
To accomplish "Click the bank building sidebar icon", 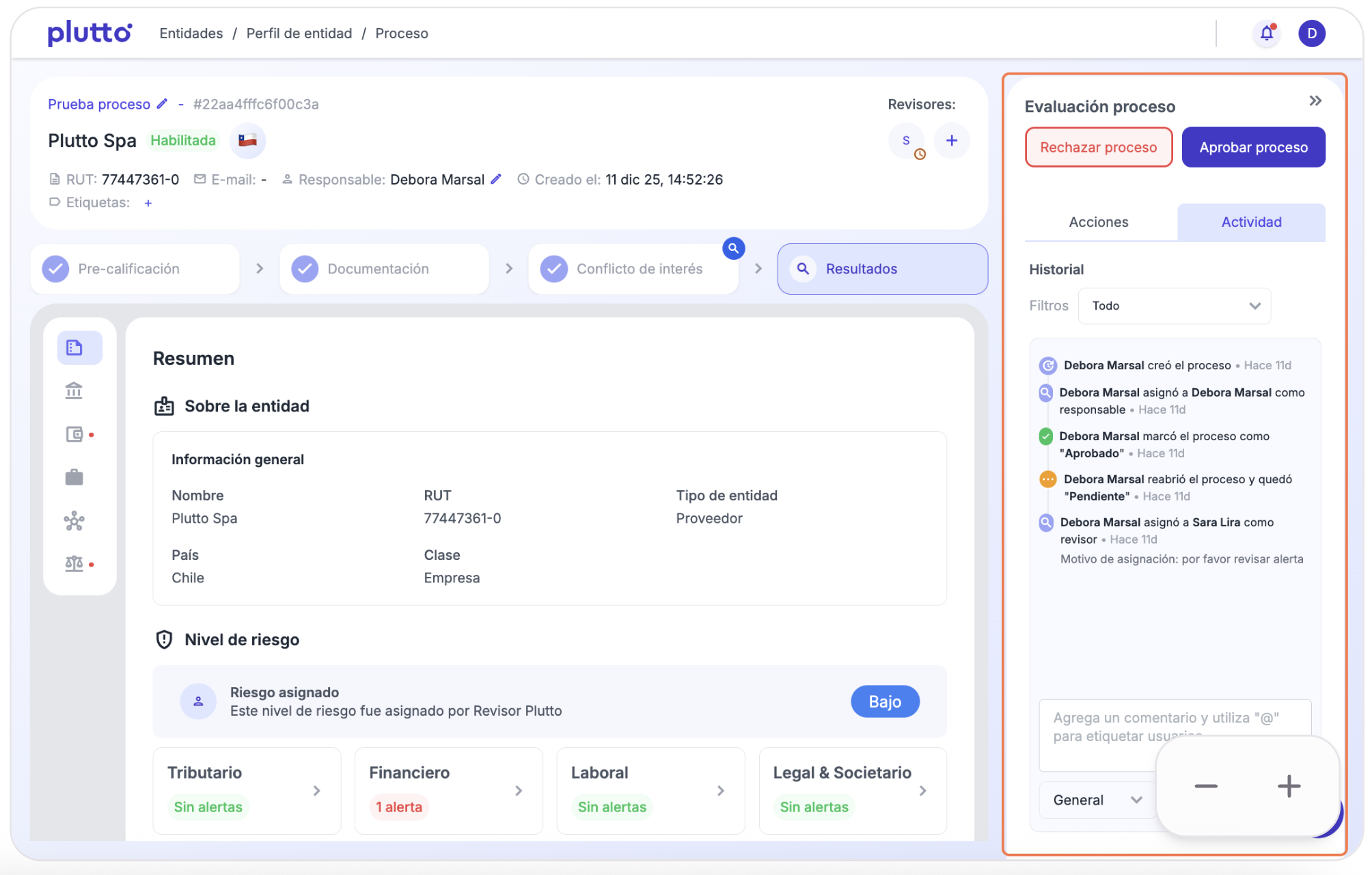I will coord(74,391).
